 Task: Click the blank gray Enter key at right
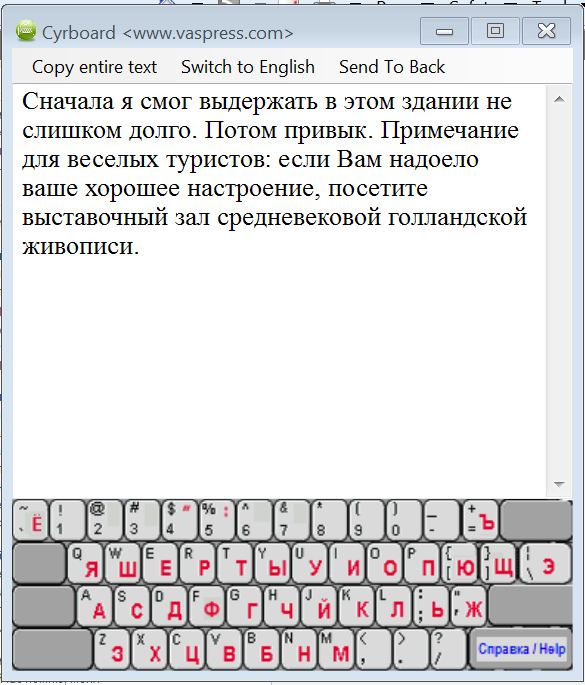(530, 605)
